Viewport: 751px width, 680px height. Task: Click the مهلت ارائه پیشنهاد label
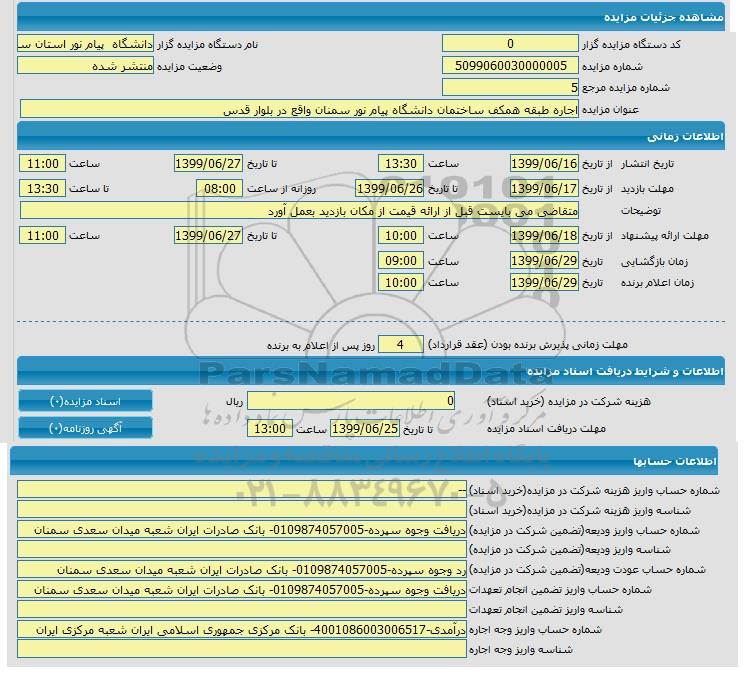665,236
